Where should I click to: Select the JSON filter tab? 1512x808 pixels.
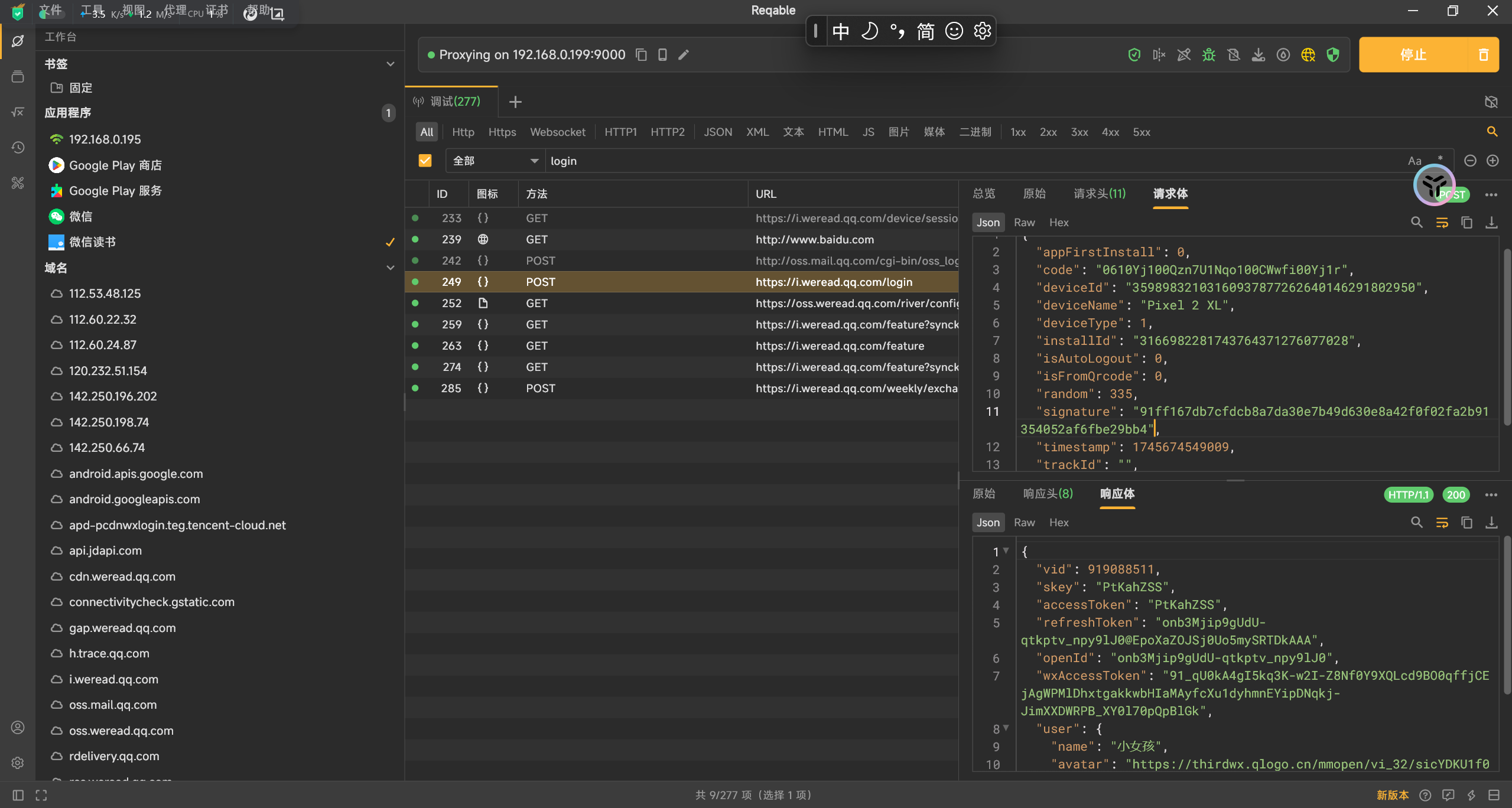pyautogui.click(x=717, y=132)
